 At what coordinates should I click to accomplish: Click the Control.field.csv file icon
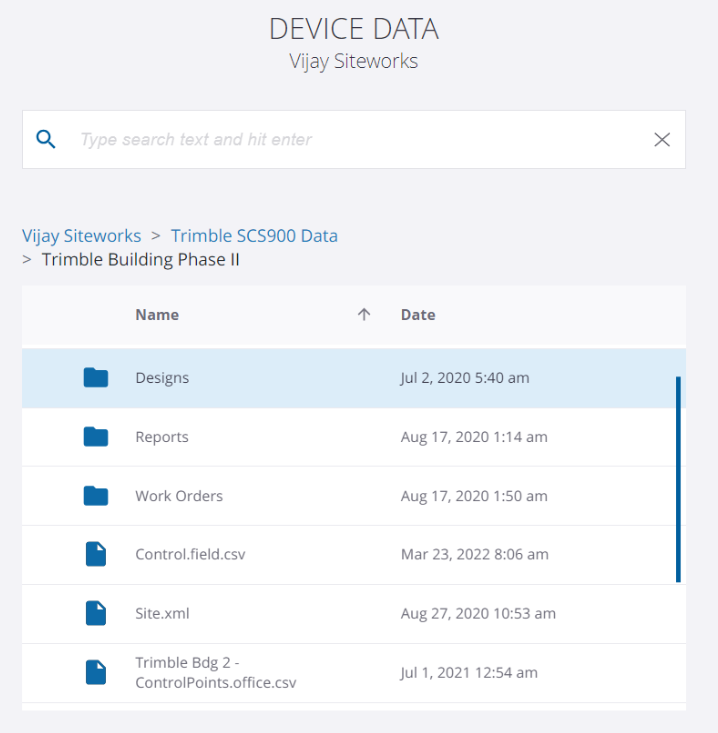(x=96, y=554)
